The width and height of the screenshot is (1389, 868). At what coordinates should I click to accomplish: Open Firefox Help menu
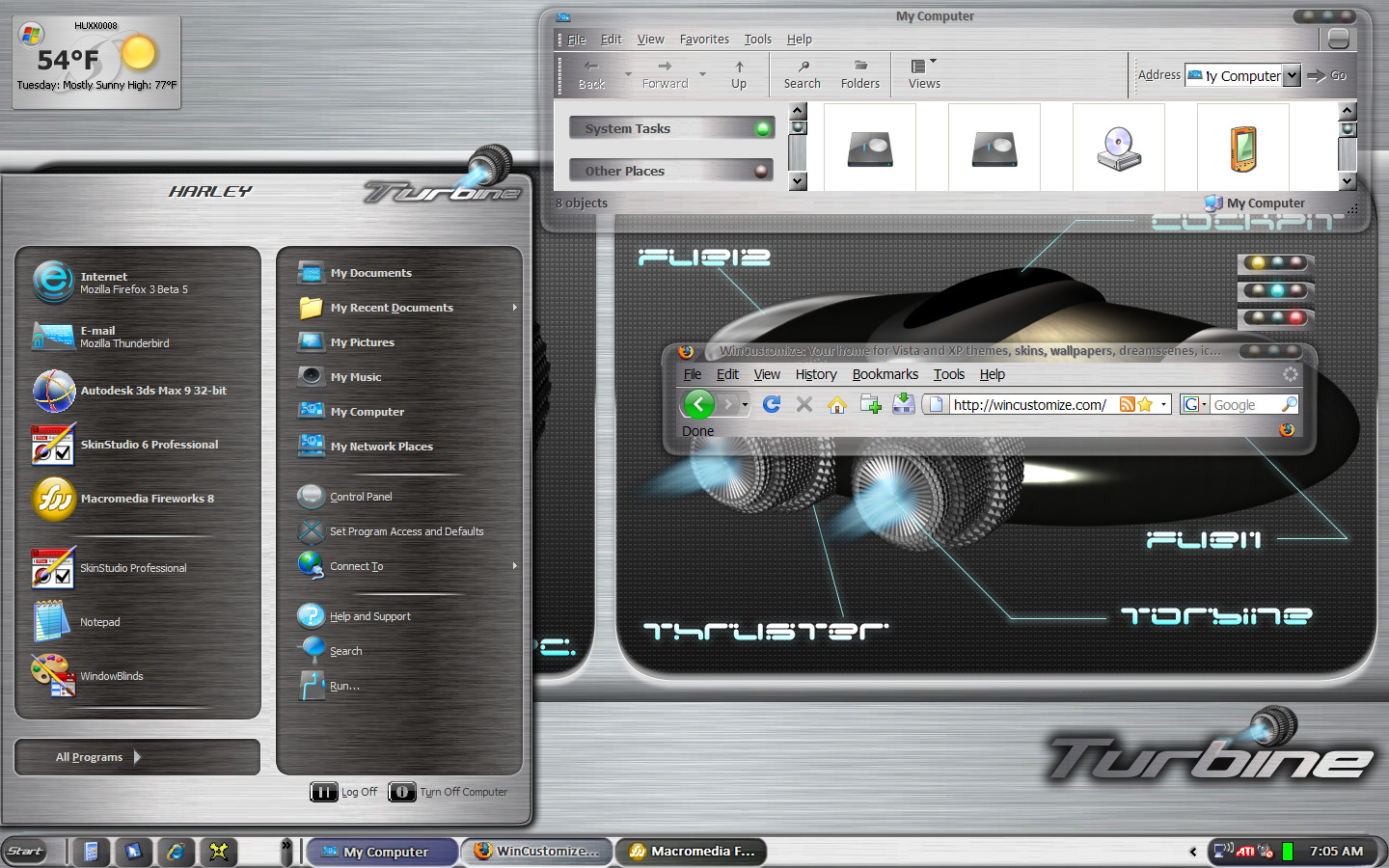point(993,374)
